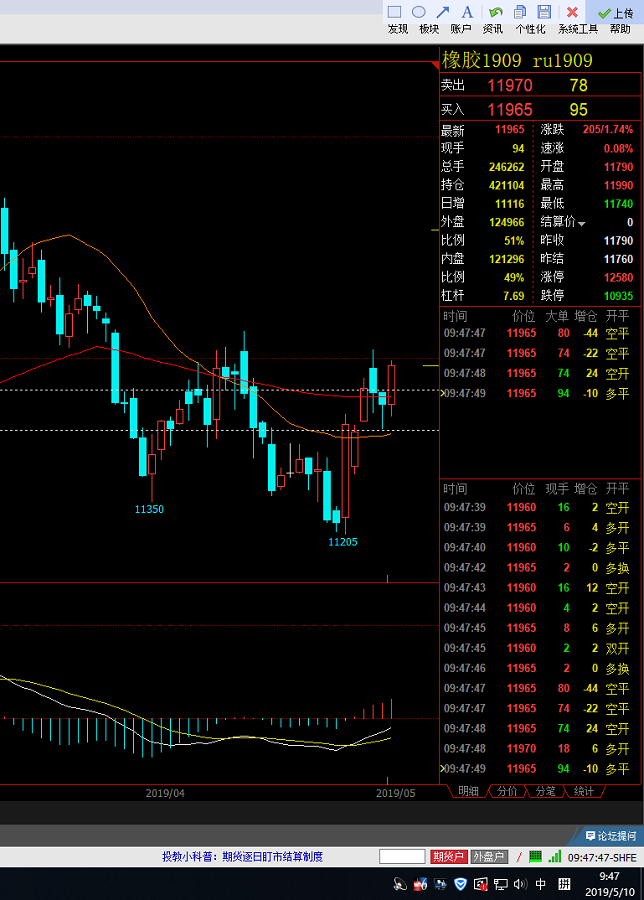This screenshot has width=644, height=900.
Task: Click the 09:47:47-SHFE exchange time
Action: (602, 858)
